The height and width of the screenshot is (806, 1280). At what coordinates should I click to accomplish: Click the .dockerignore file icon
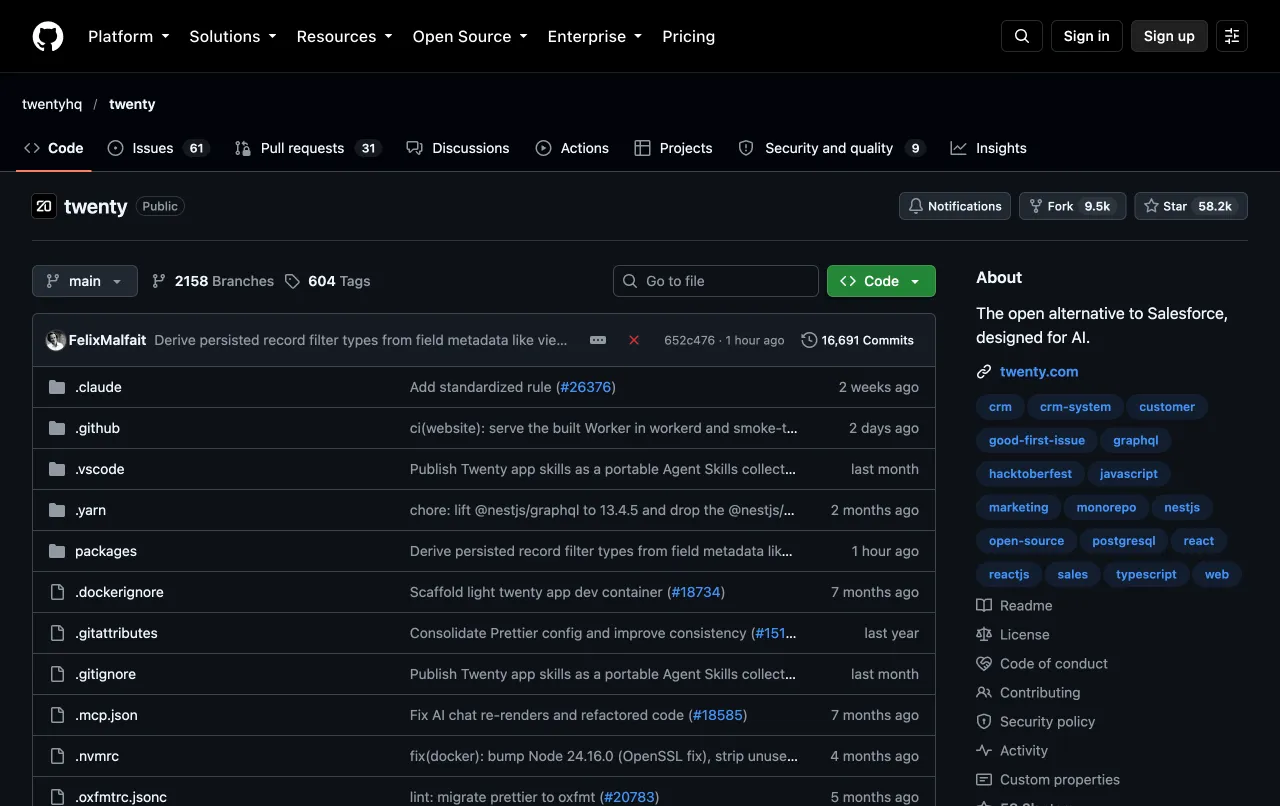(x=57, y=592)
